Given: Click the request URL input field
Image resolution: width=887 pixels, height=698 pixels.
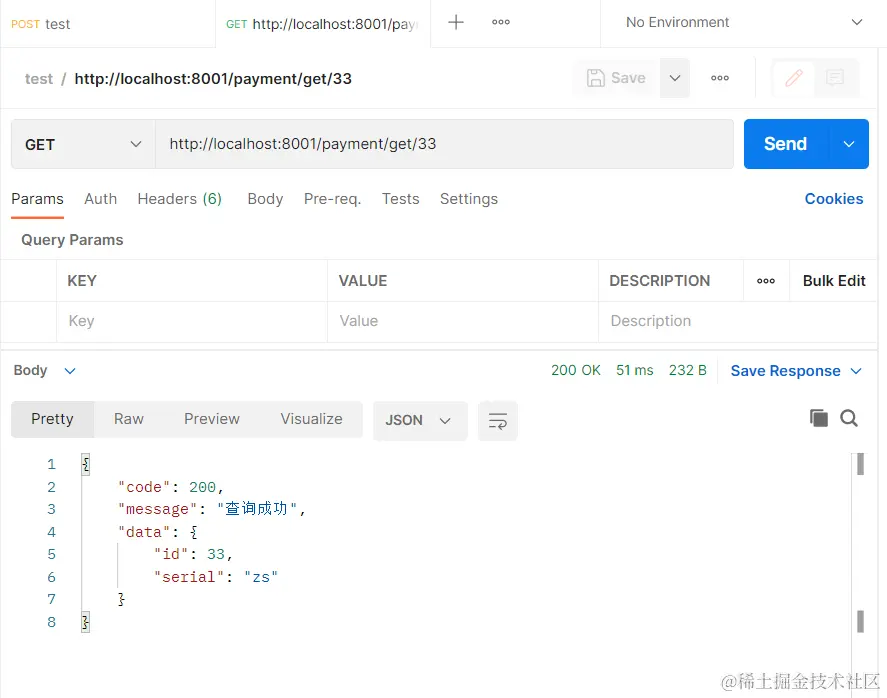Looking at the screenshot, I should point(444,144).
